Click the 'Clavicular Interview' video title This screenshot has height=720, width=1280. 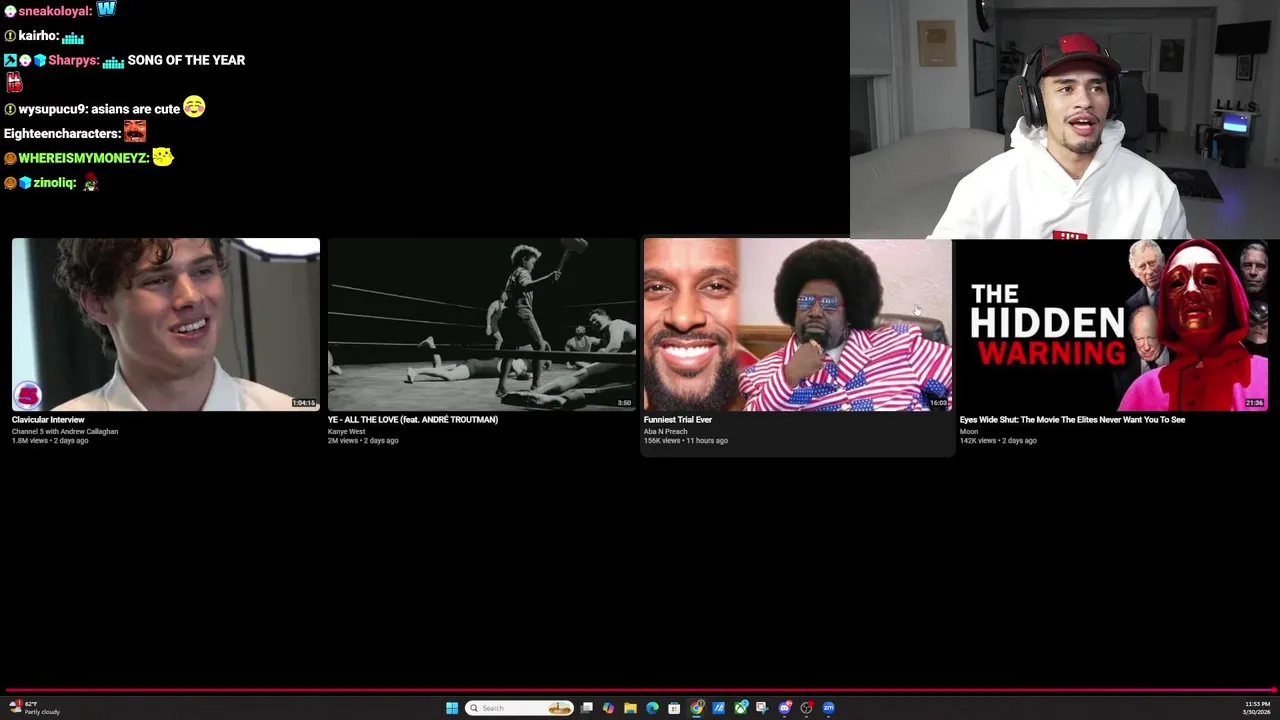(x=48, y=420)
